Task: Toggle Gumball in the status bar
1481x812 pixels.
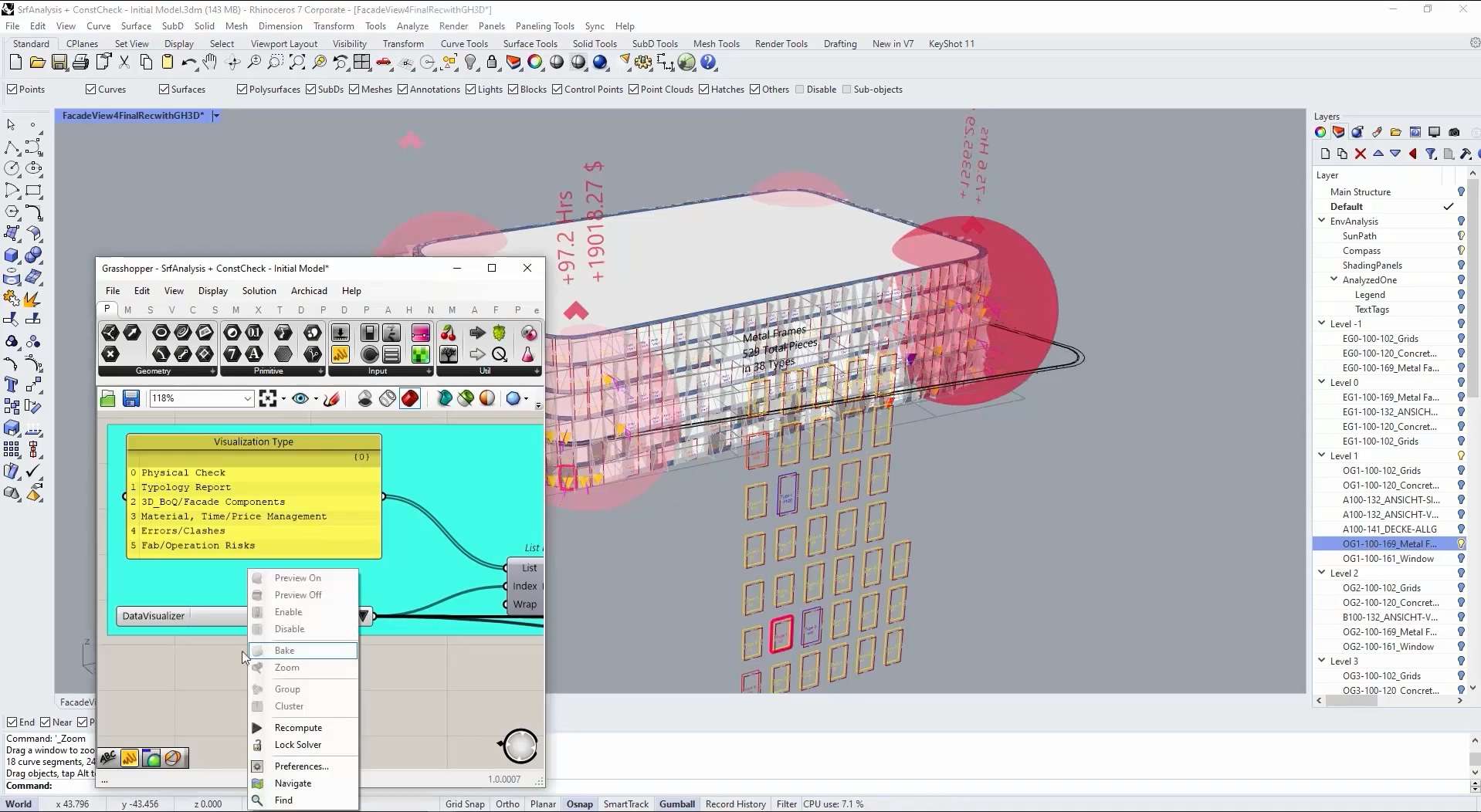Action: tap(677, 804)
